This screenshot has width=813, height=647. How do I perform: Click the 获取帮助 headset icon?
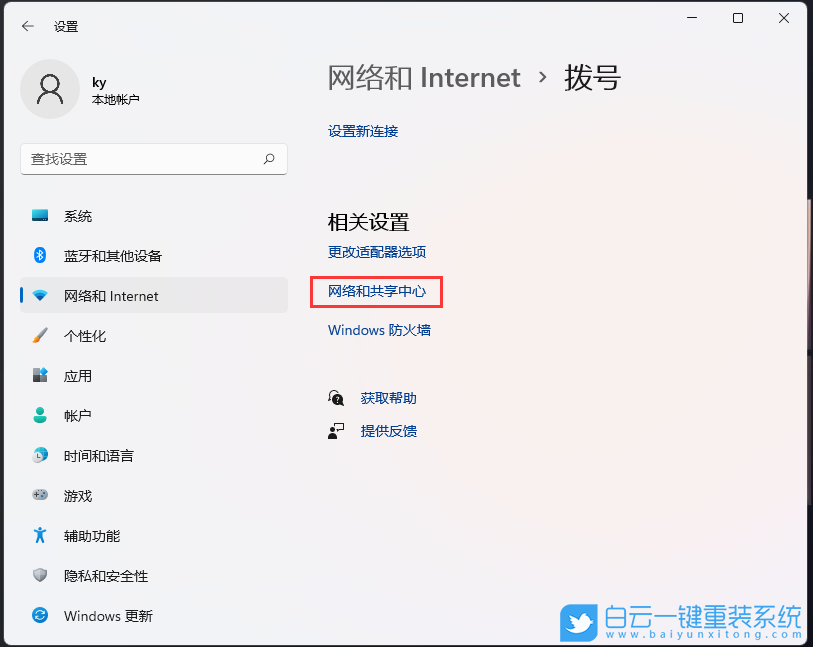(x=337, y=396)
